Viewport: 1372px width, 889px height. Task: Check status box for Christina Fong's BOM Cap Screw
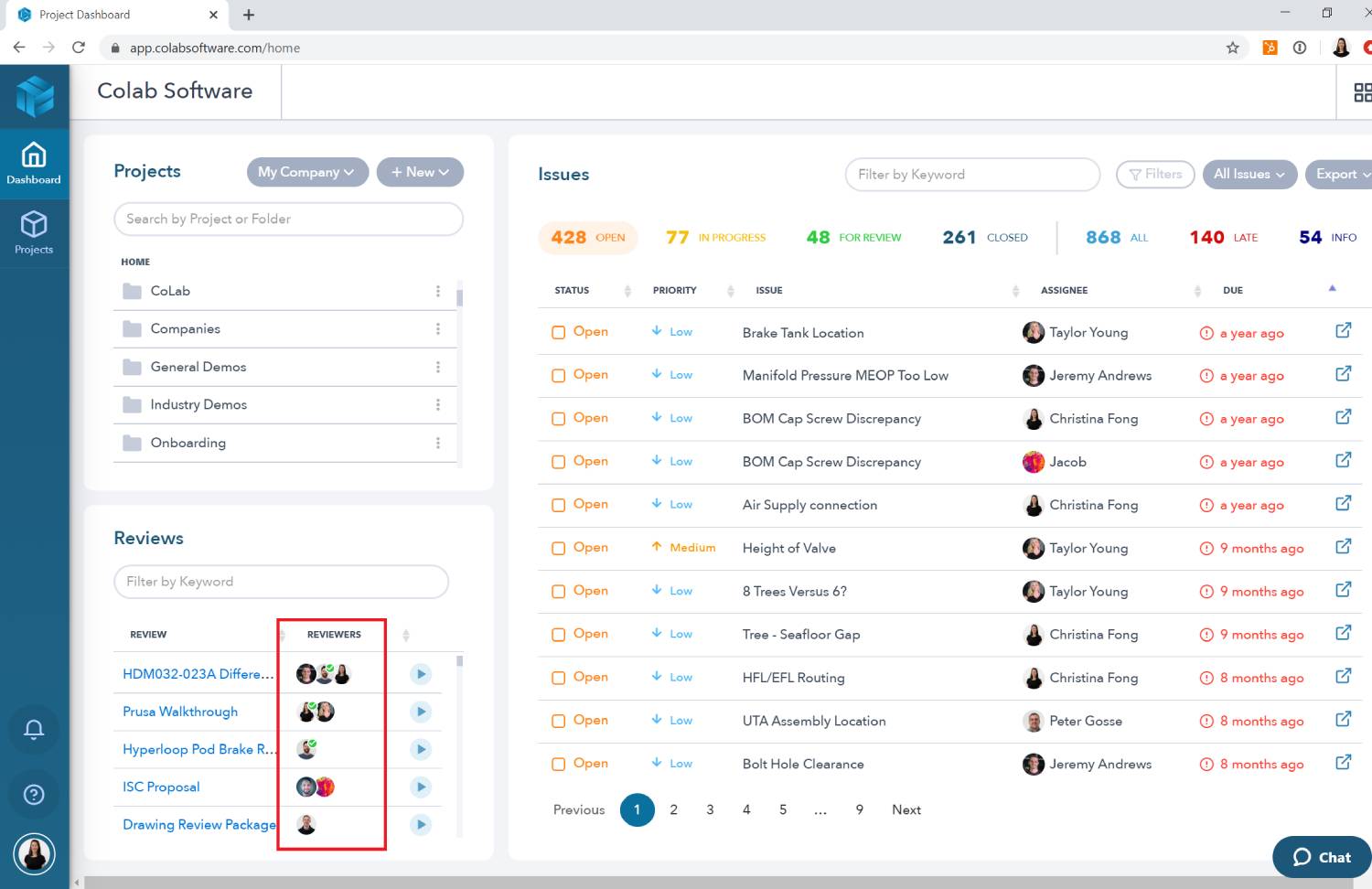click(558, 419)
